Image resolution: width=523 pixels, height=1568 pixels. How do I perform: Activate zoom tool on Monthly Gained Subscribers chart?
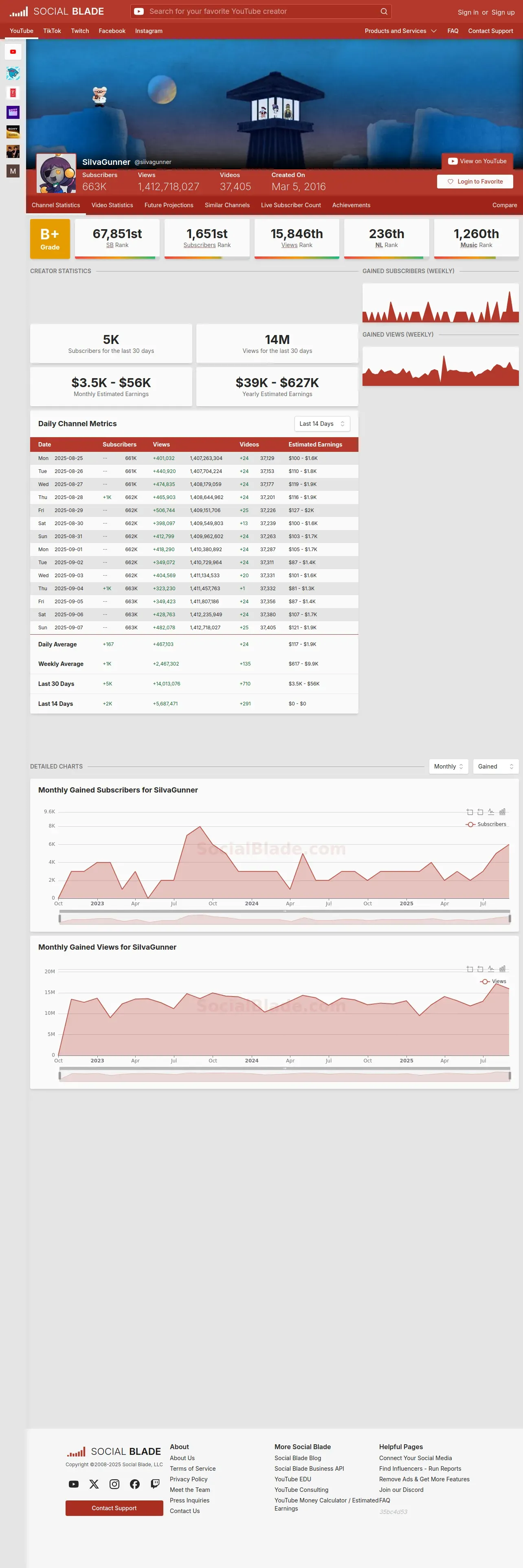469,811
